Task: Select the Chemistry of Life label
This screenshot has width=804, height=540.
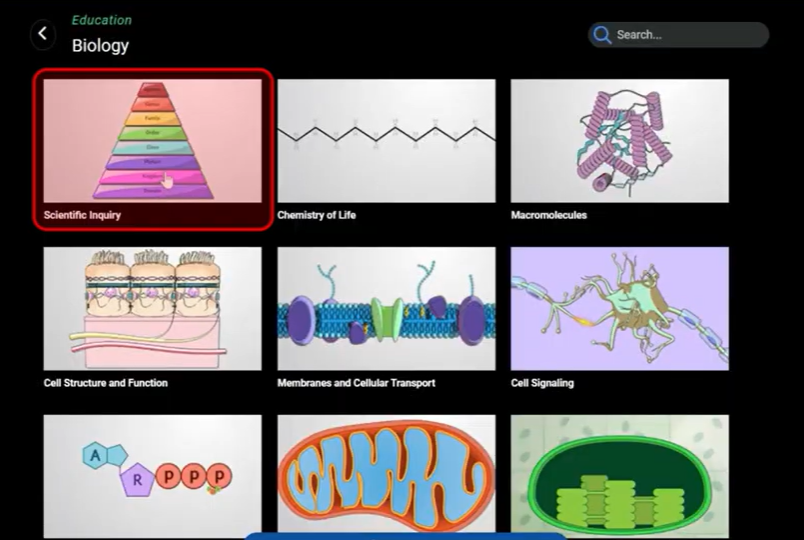Action: (x=316, y=215)
